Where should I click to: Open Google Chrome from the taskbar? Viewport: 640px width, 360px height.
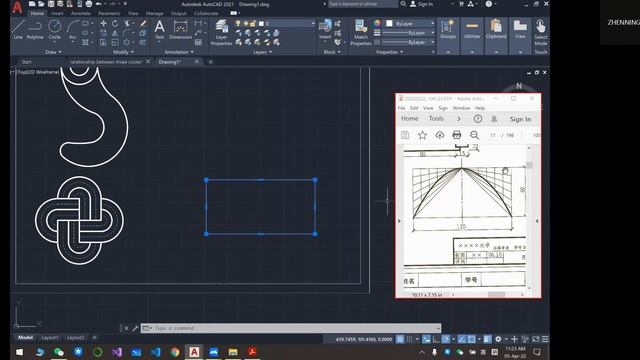tap(175, 352)
